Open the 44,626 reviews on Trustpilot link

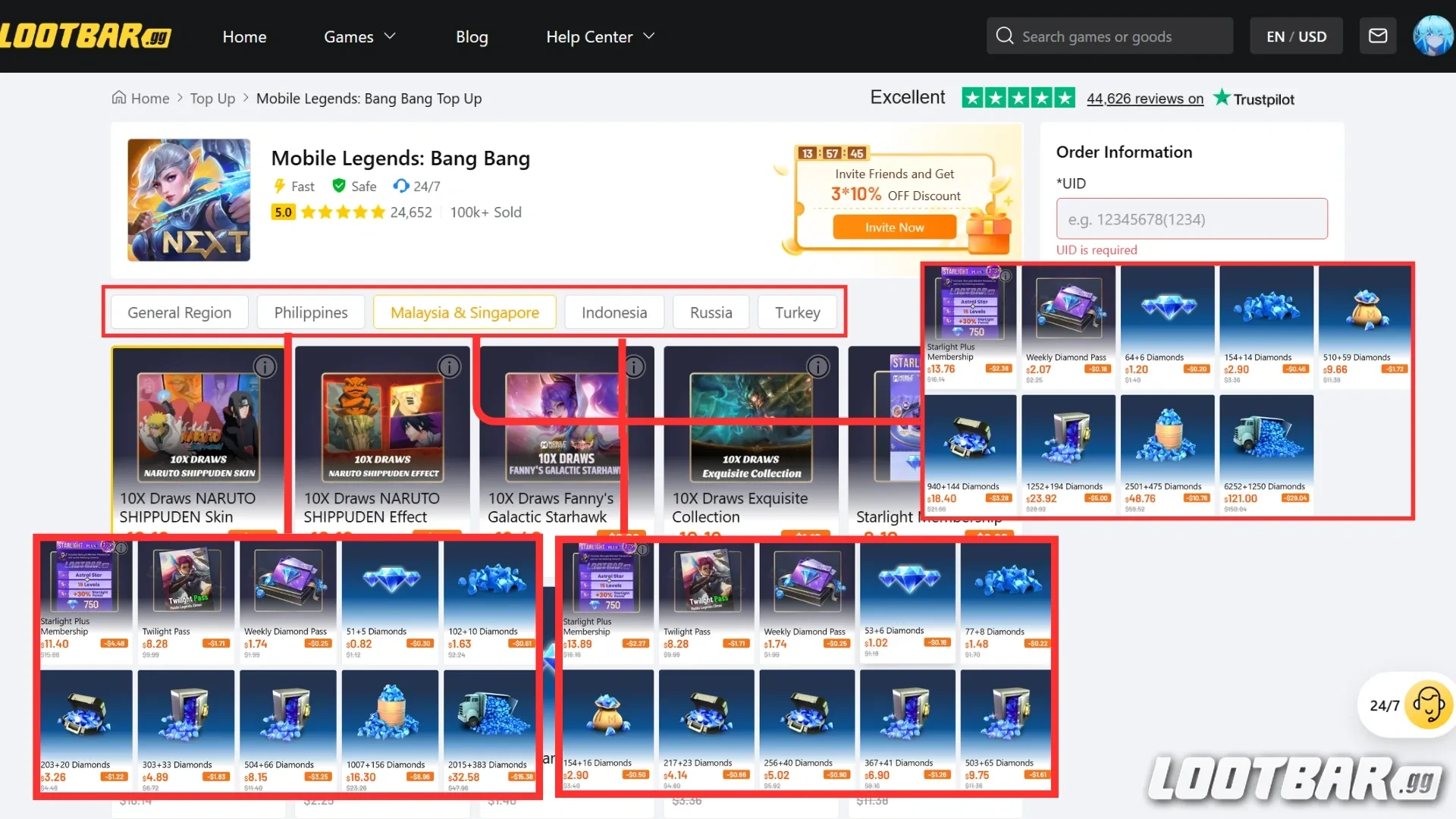click(1144, 99)
